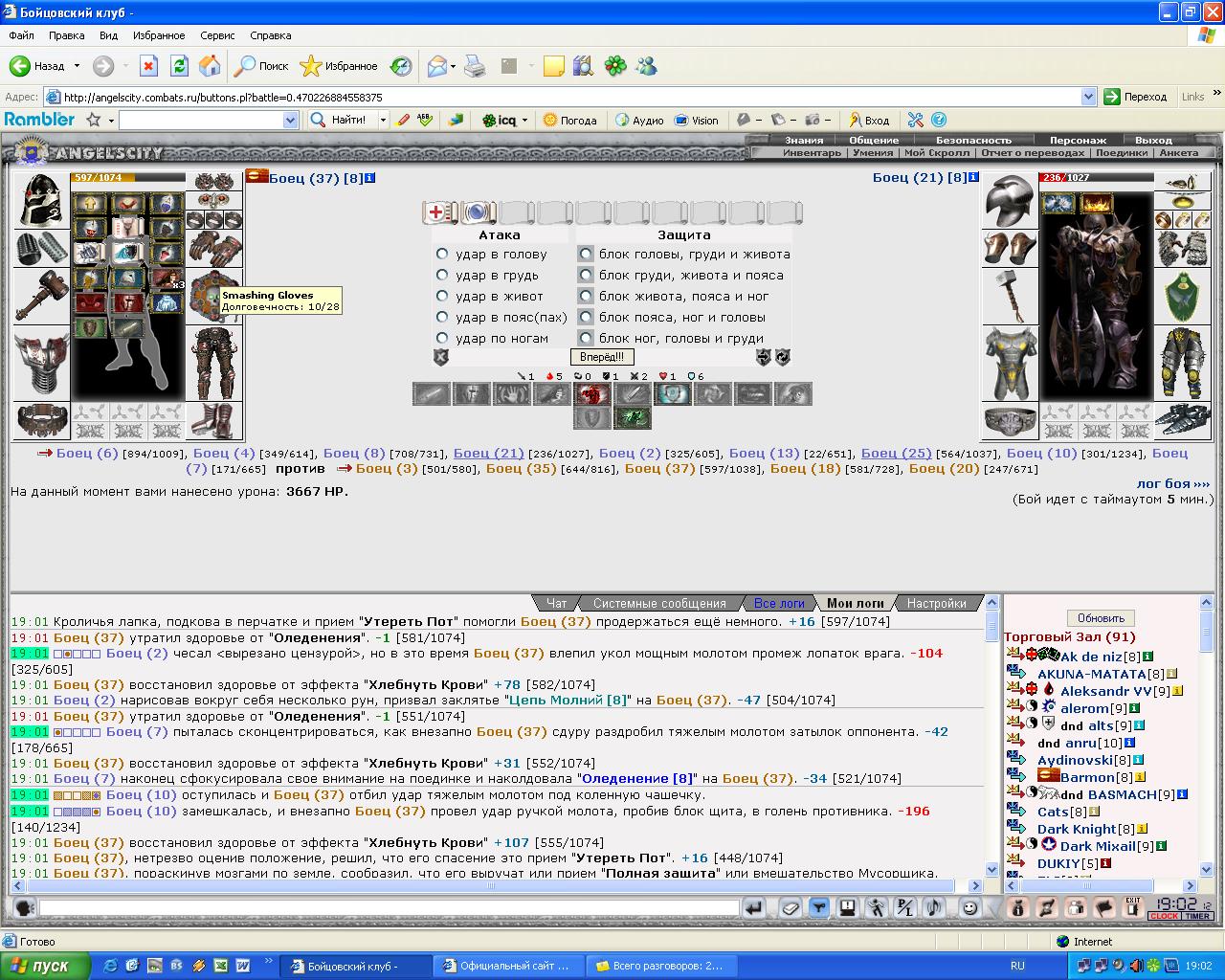Click the browser Refresh icon
Image resolution: width=1225 pixels, height=980 pixels.
click(179, 66)
